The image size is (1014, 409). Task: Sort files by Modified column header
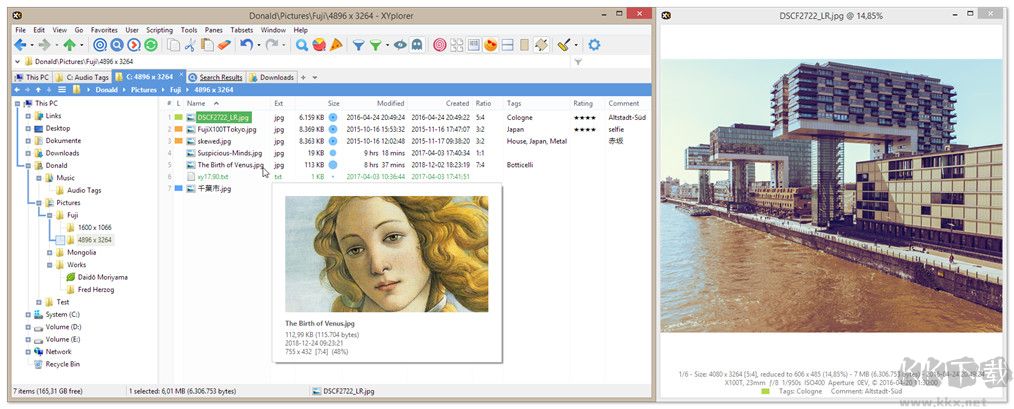390,103
